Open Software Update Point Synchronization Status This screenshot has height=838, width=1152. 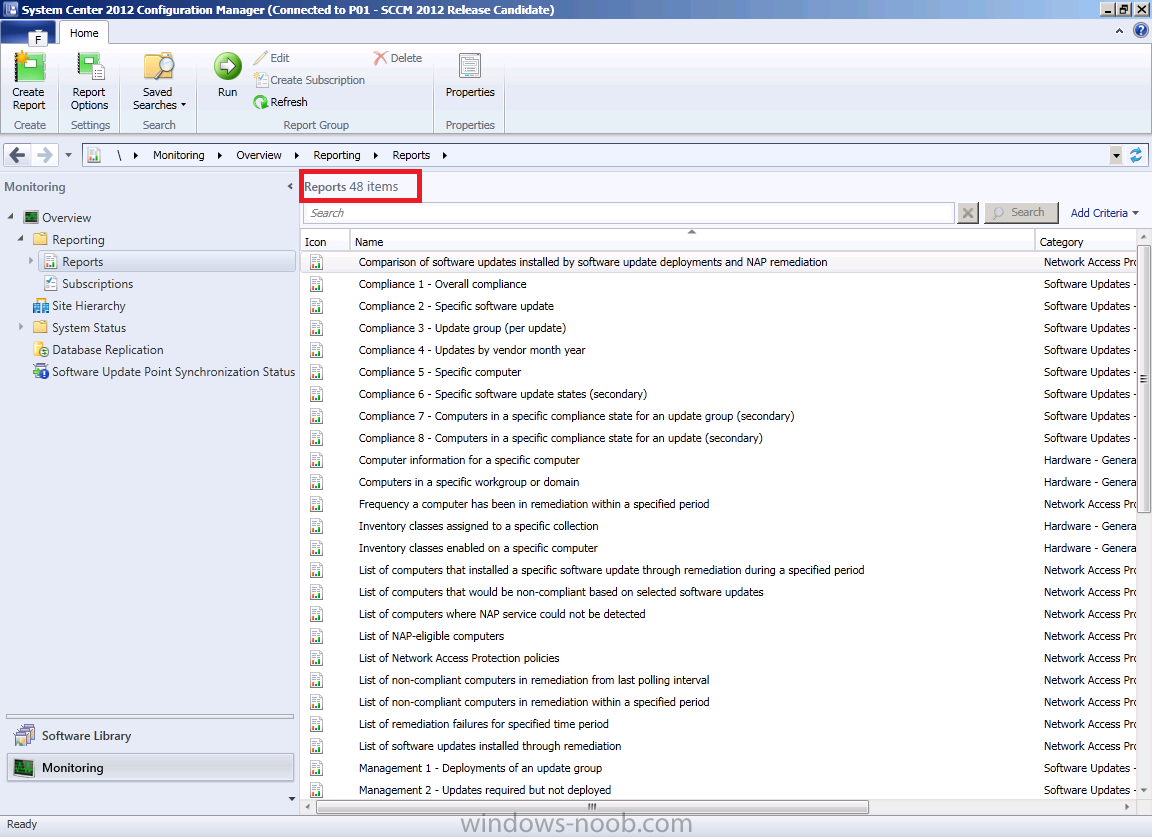coord(164,372)
